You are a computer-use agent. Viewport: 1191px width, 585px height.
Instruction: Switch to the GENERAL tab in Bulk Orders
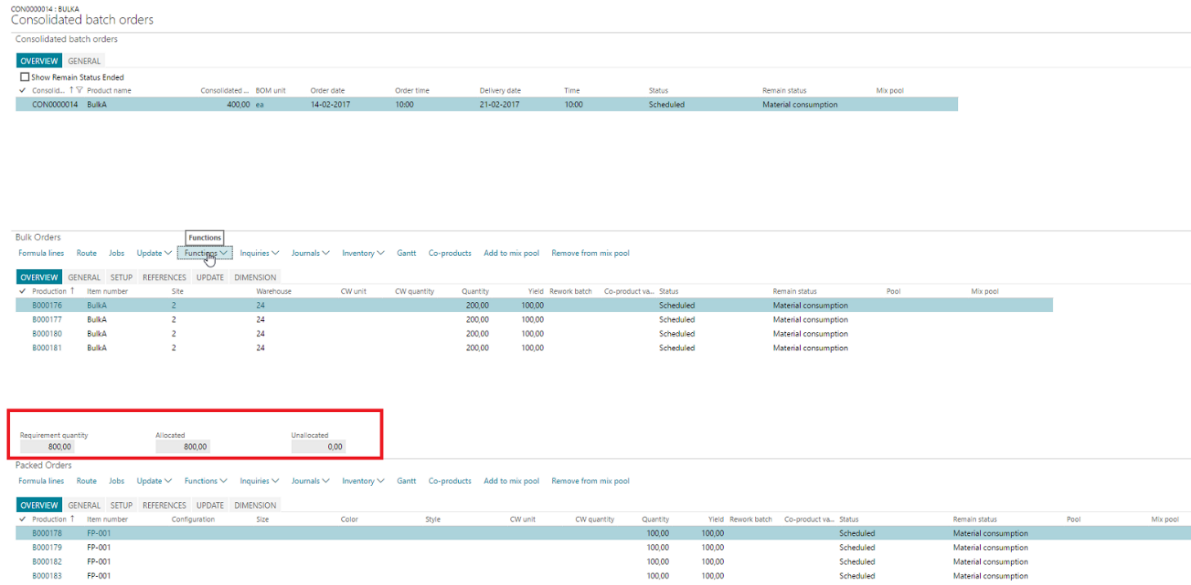coord(84,277)
